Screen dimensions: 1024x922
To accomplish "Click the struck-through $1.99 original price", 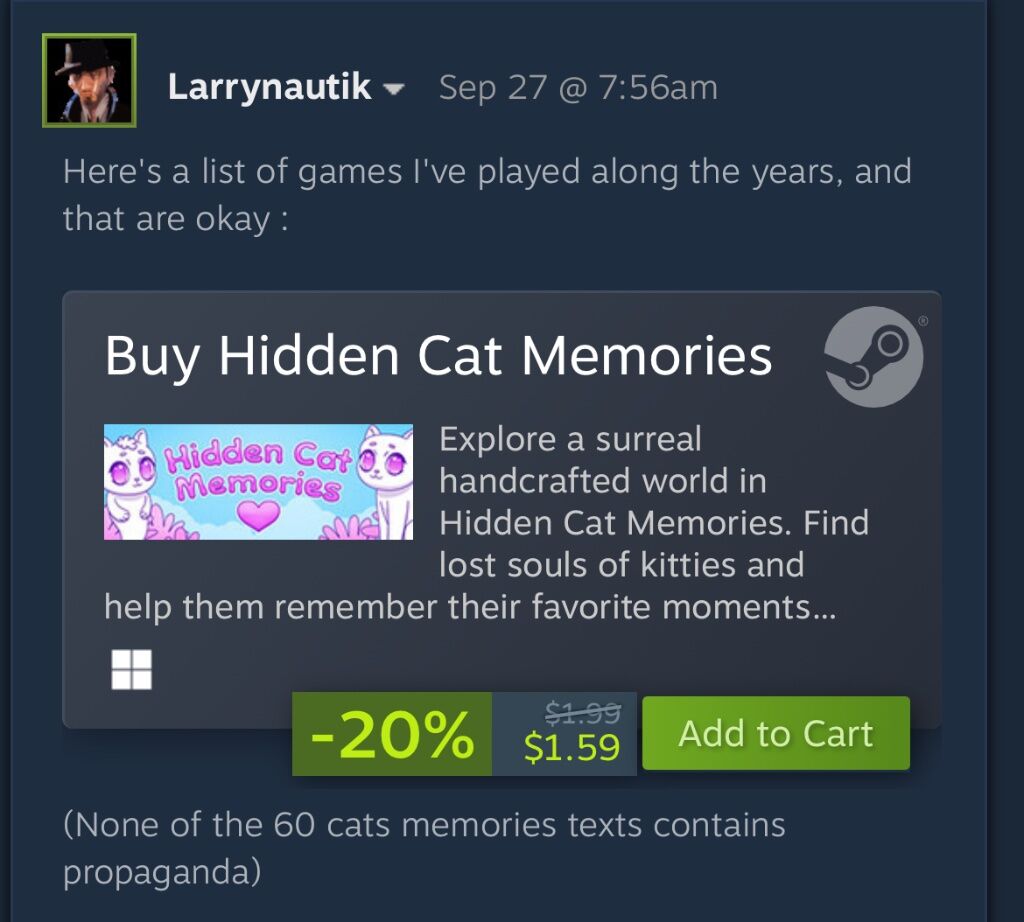I will point(583,712).
